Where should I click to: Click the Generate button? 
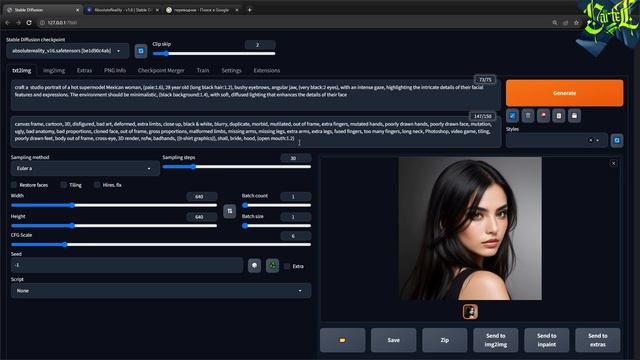pyautogui.click(x=564, y=93)
